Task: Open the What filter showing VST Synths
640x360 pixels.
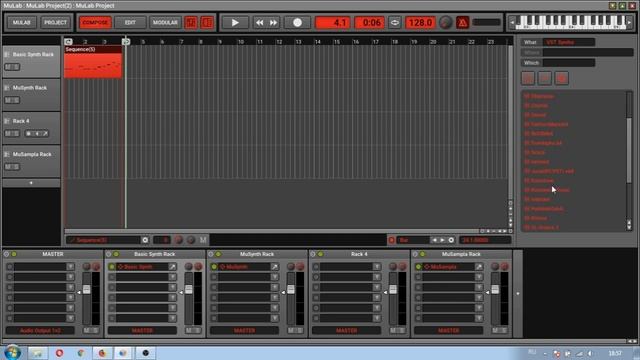Action: pyautogui.click(x=569, y=42)
